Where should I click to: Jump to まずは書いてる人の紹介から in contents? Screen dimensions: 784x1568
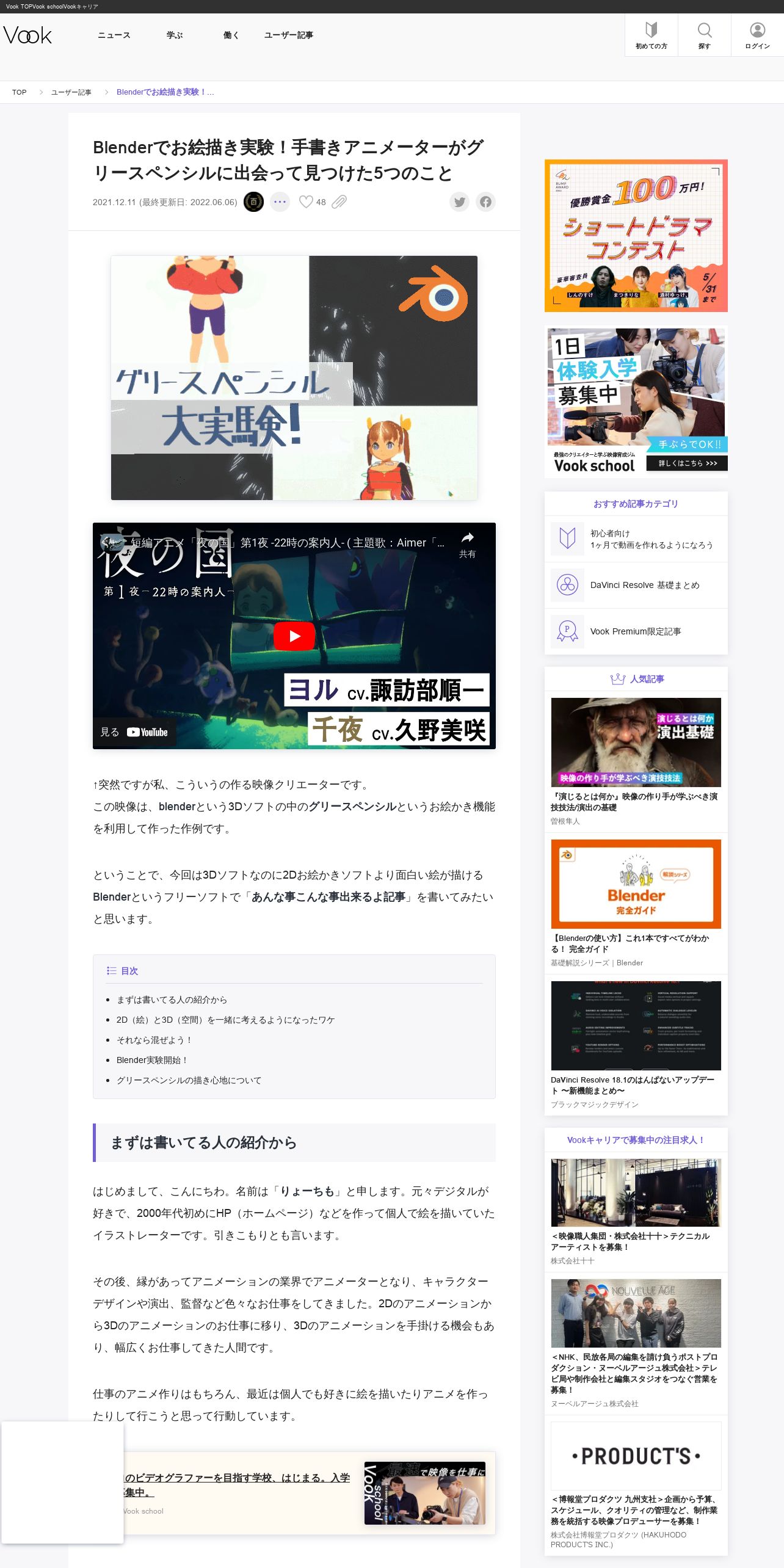(172, 1000)
